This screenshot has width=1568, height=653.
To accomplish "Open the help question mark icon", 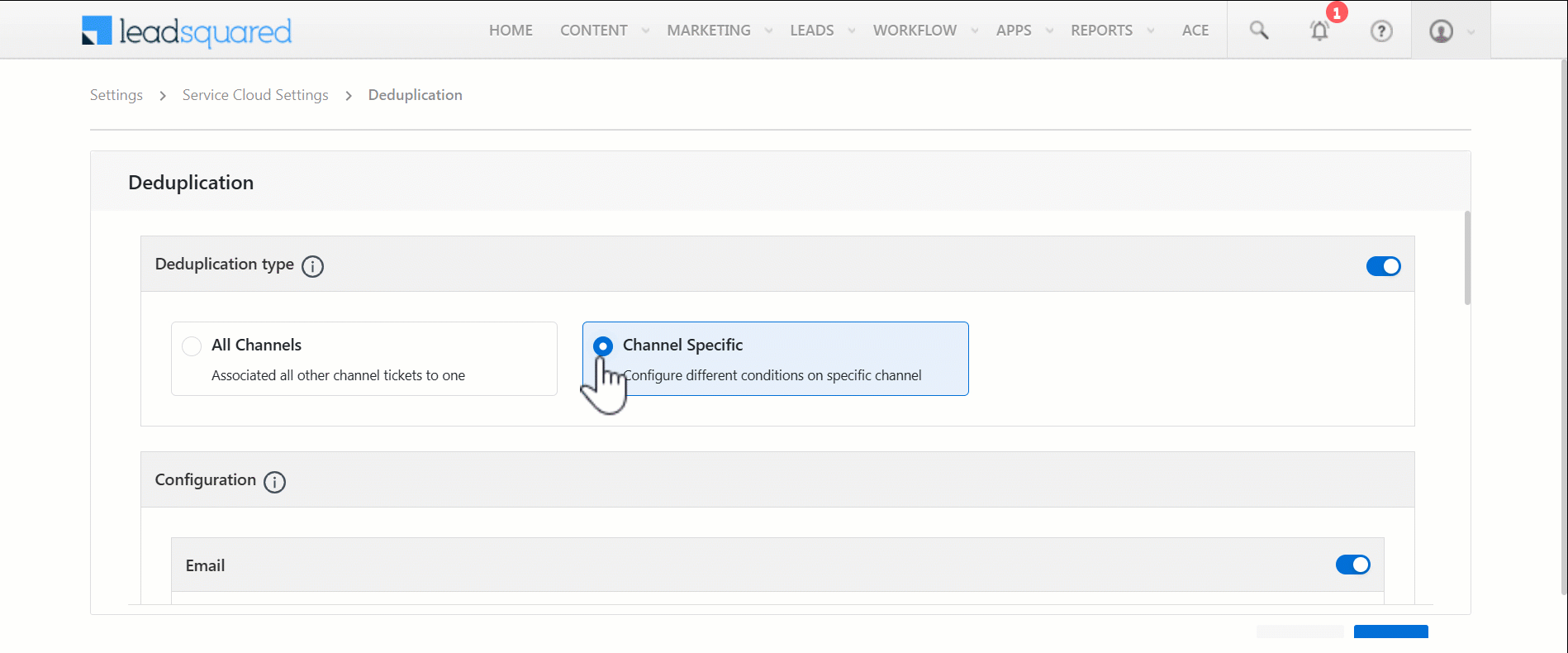I will point(1381,31).
